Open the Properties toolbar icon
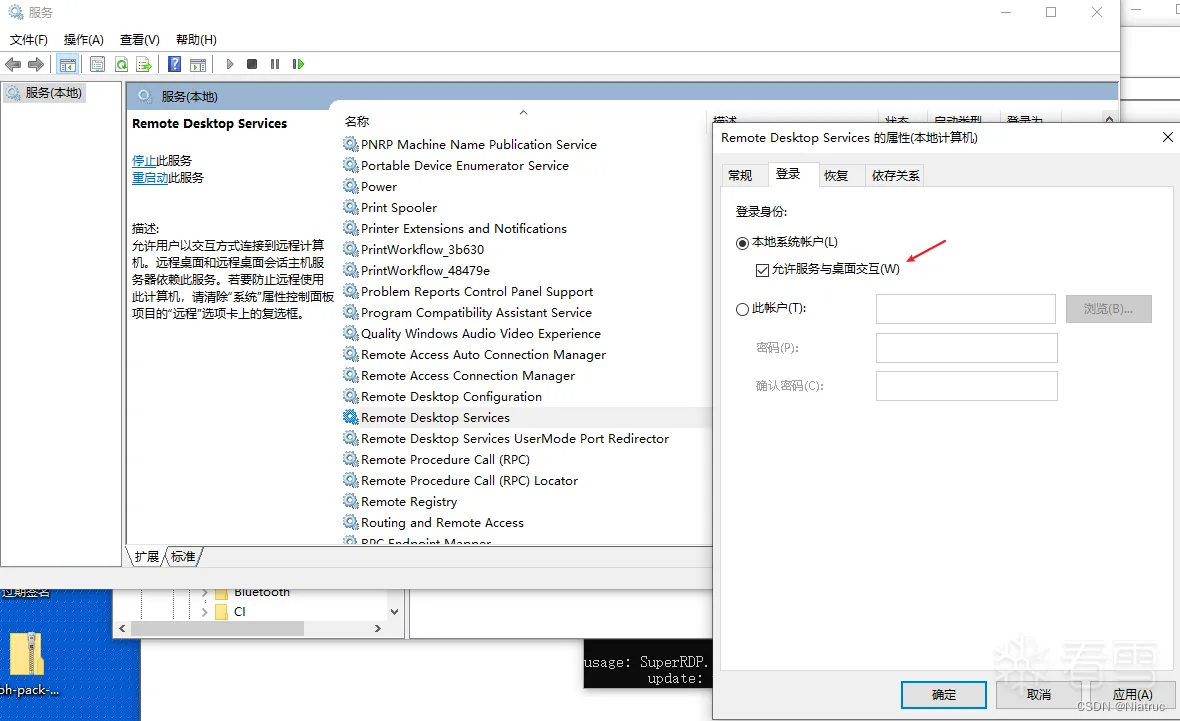Viewport: 1180px width, 721px height. tap(97, 65)
